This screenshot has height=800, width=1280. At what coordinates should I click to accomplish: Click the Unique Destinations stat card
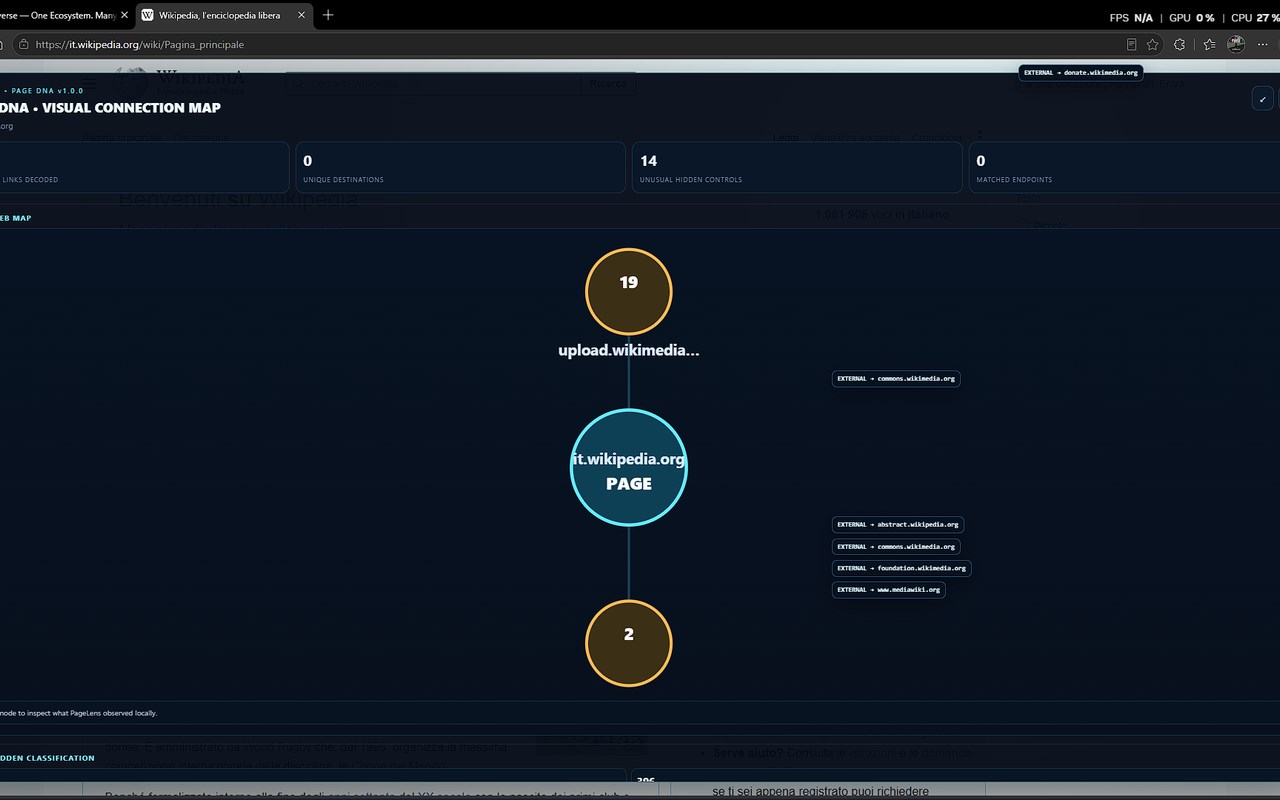tap(461, 167)
